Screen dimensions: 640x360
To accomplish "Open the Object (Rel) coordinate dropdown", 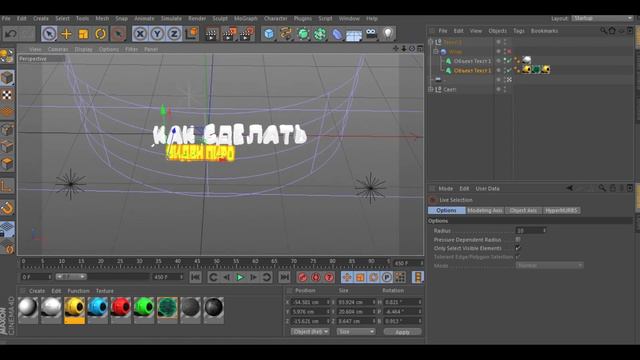I will [x=310, y=332].
